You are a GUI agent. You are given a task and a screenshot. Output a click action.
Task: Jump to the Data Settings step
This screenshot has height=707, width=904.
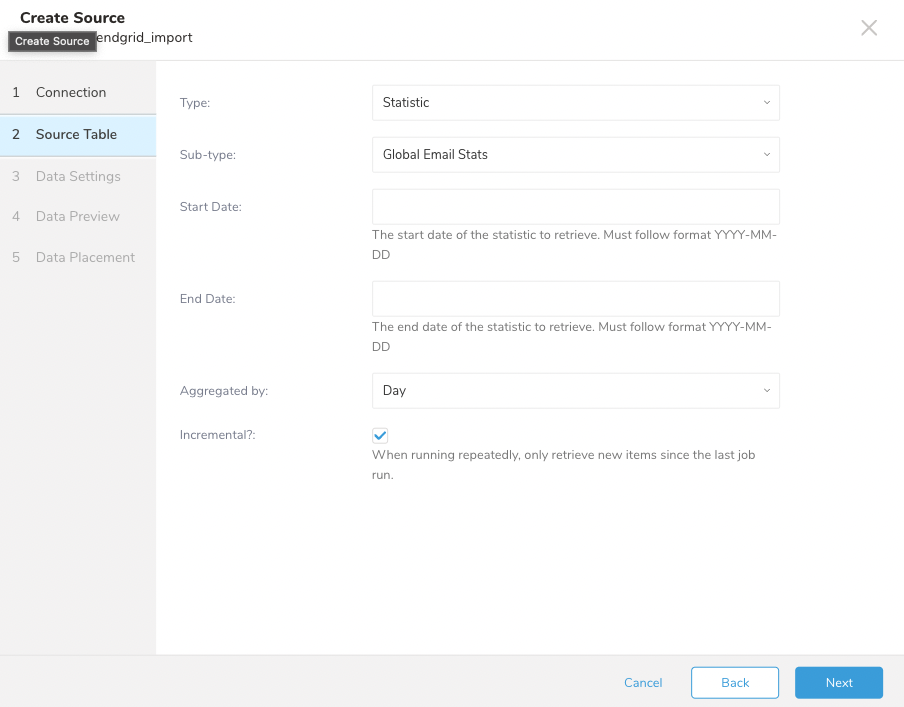coord(77,177)
